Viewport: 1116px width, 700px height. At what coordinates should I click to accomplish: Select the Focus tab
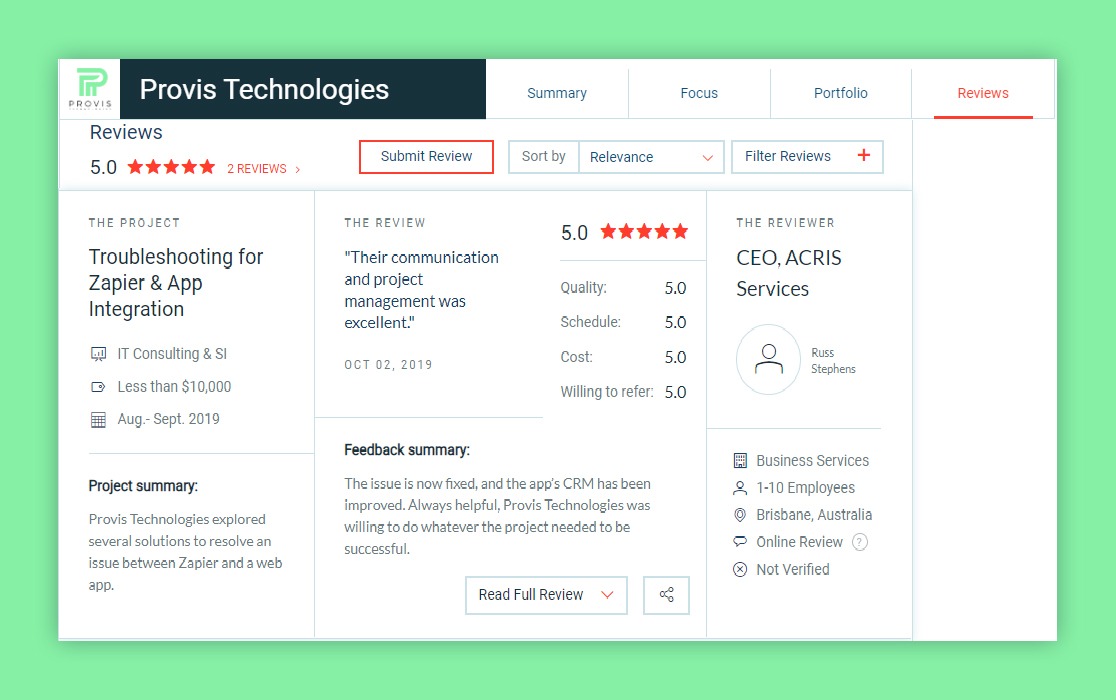pyautogui.click(x=699, y=92)
